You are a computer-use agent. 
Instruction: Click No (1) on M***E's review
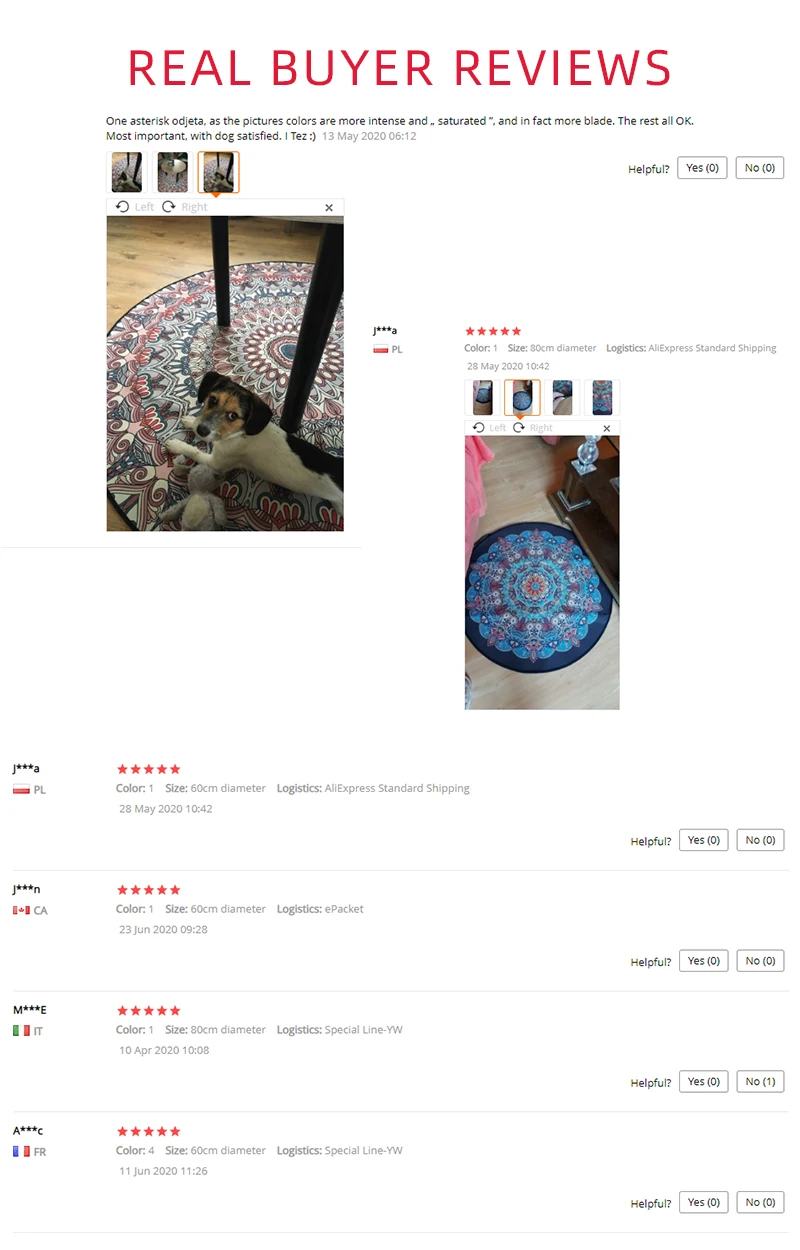[x=760, y=1082]
